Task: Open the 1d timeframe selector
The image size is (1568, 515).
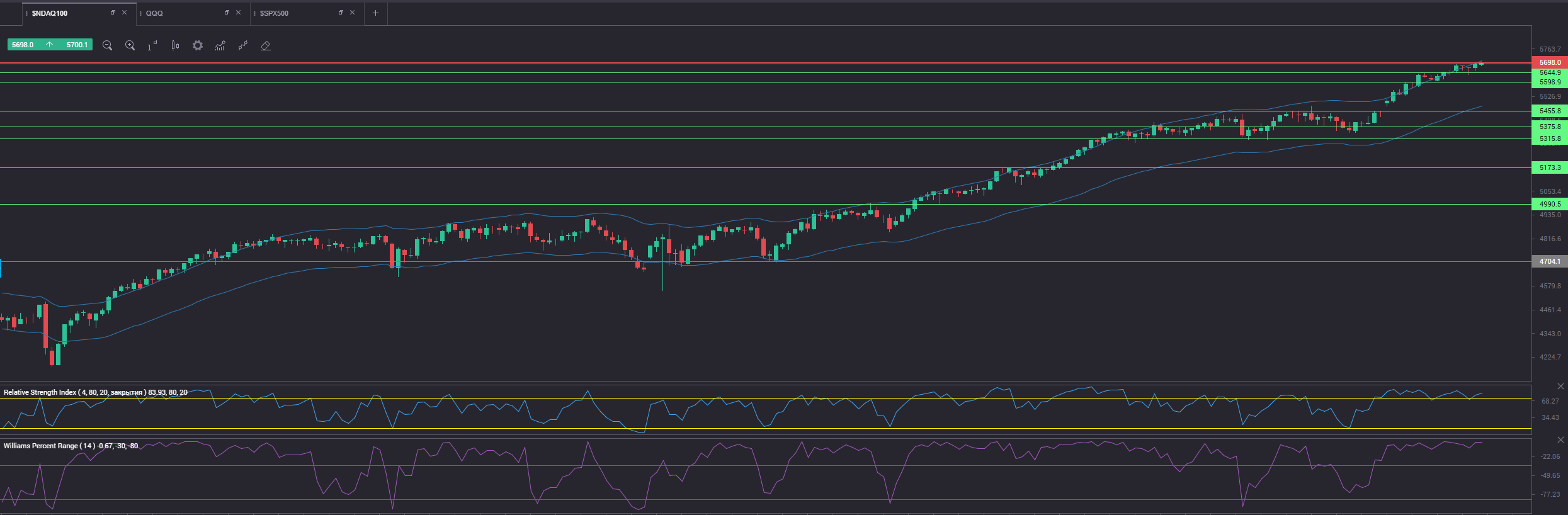Action: [152, 45]
